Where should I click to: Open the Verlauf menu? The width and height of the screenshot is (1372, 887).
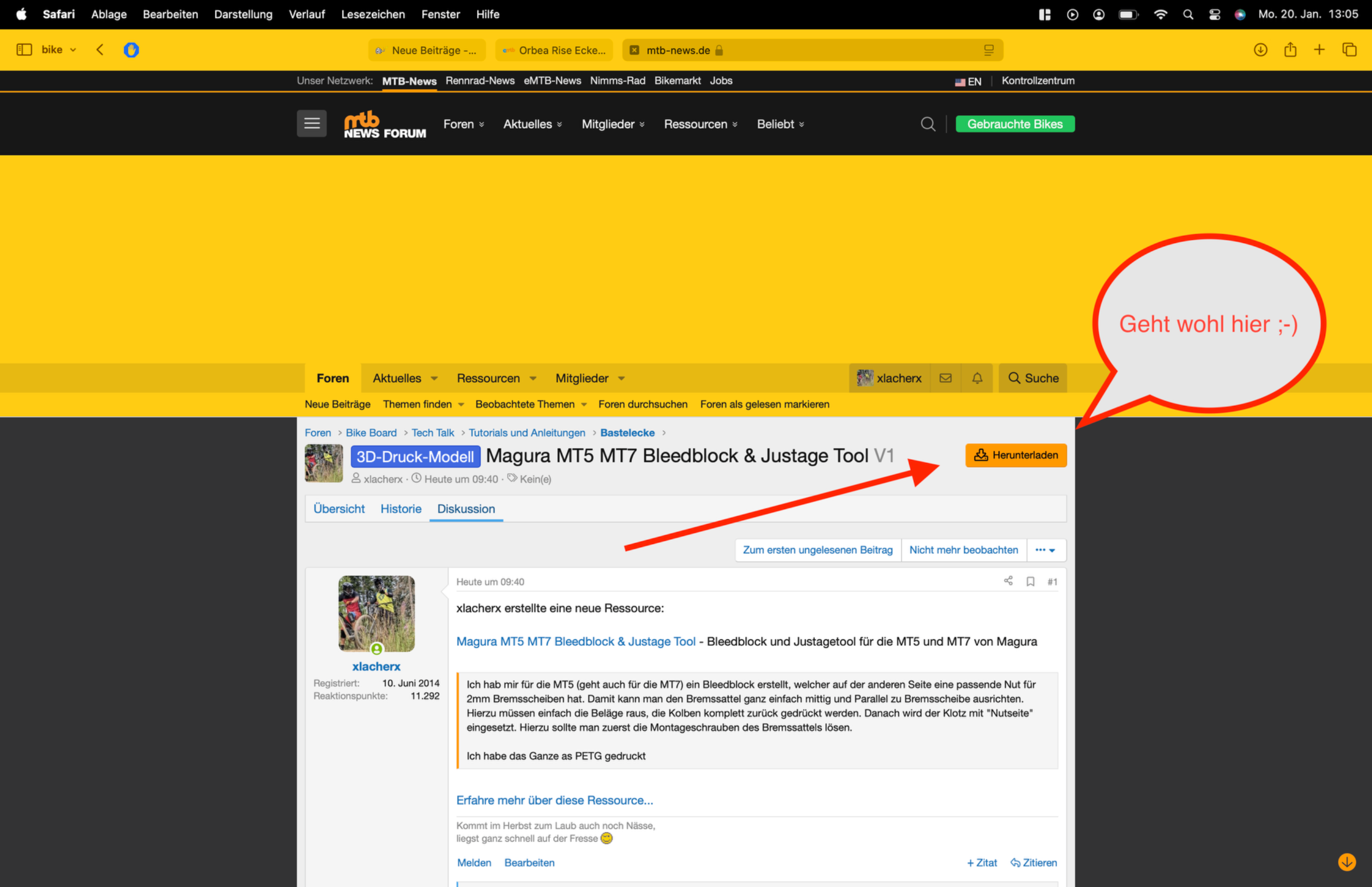coord(307,14)
